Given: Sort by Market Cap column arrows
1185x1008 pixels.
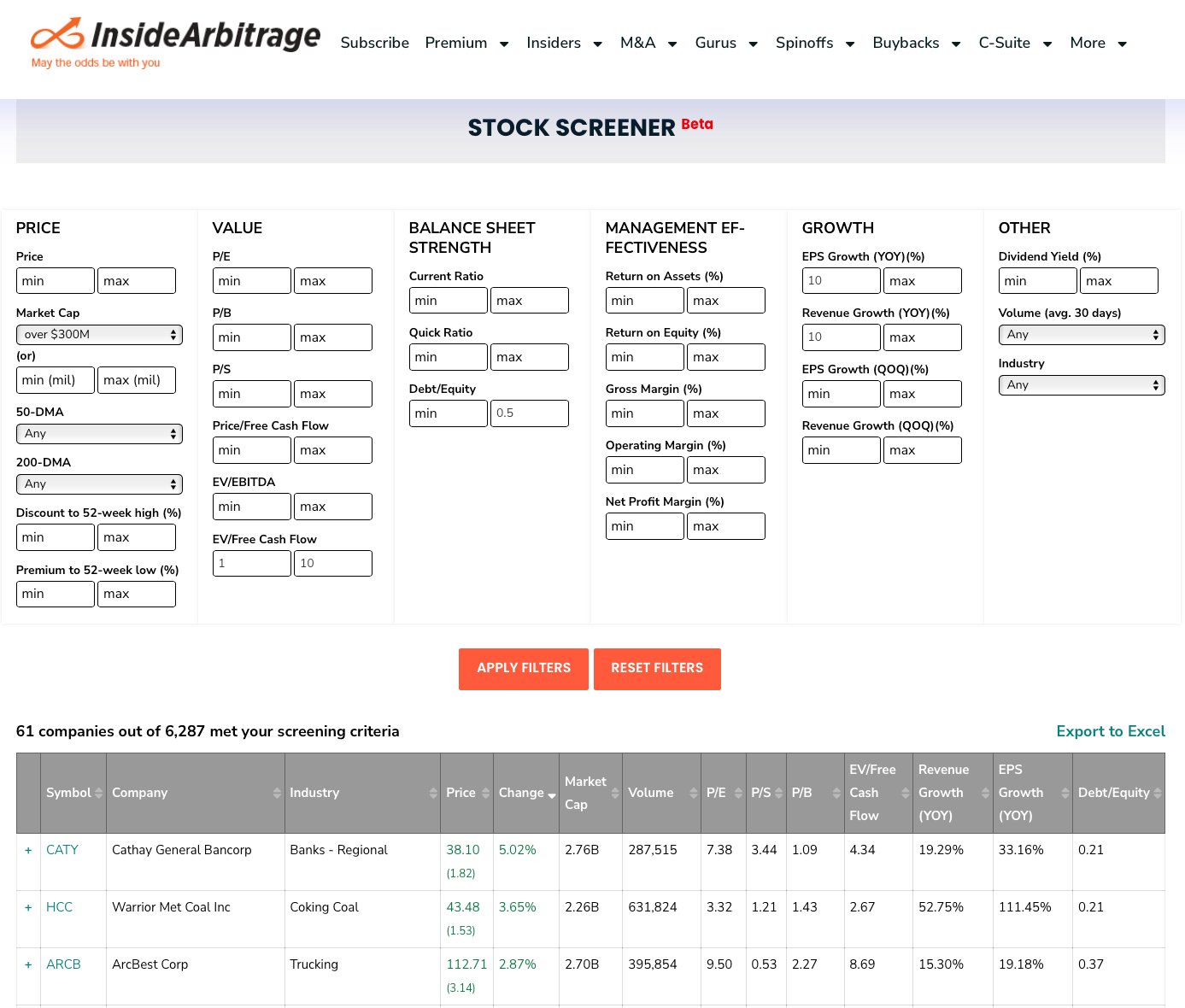Looking at the screenshot, I should click(x=615, y=794).
